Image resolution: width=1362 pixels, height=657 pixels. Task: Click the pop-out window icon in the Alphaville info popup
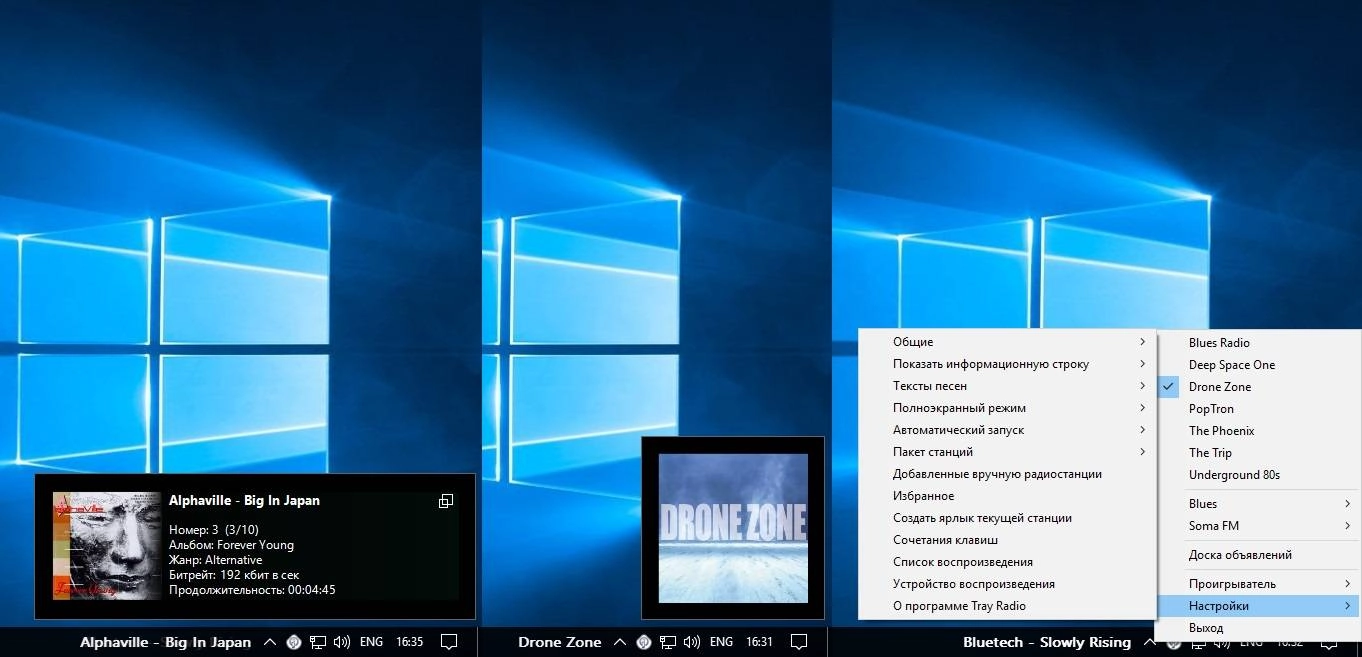coord(446,501)
